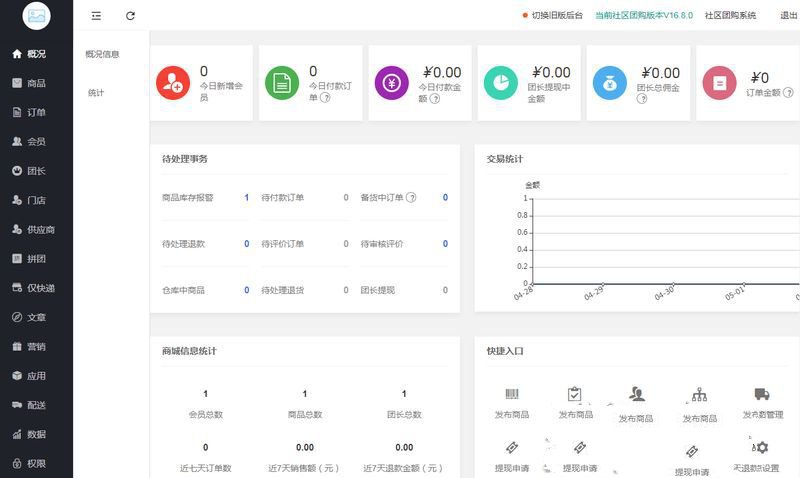Select the 概况信息 submenu item
This screenshot has width=800, height=478.
click(102, 54)
